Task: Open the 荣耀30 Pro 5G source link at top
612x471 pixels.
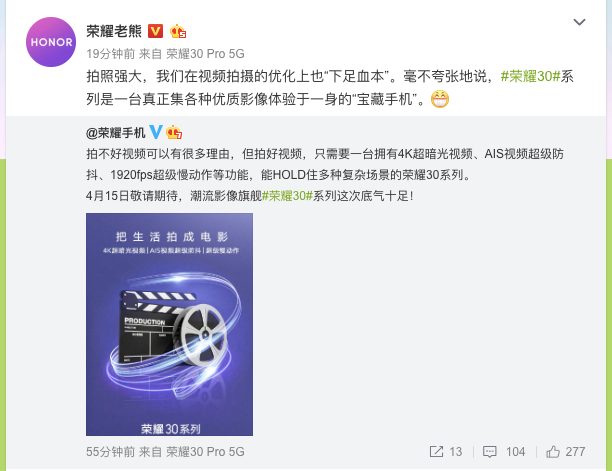Action: coord(205,53)
